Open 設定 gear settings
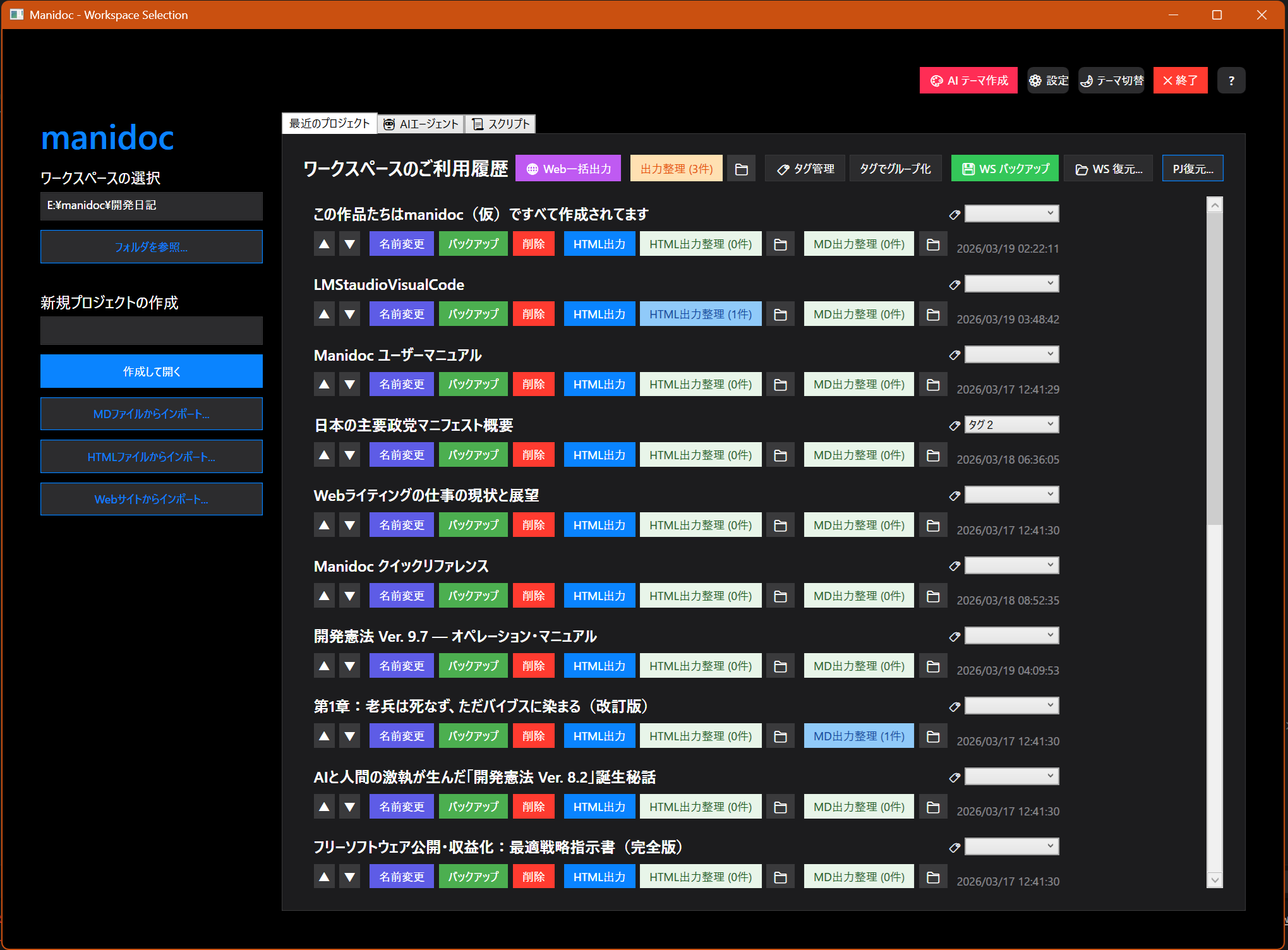 click(1047, 80)
